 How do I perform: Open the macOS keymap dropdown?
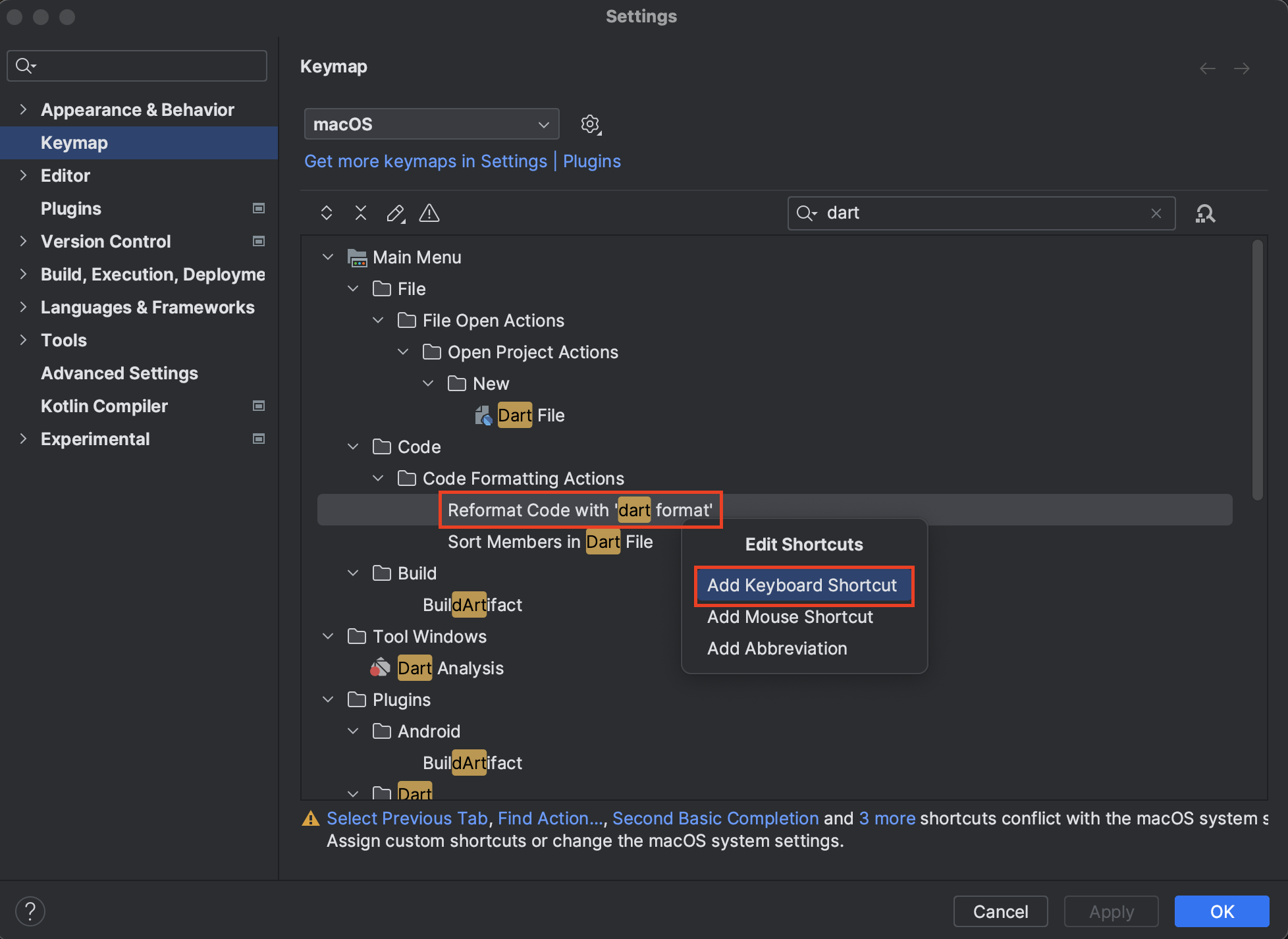click(432, 124)
